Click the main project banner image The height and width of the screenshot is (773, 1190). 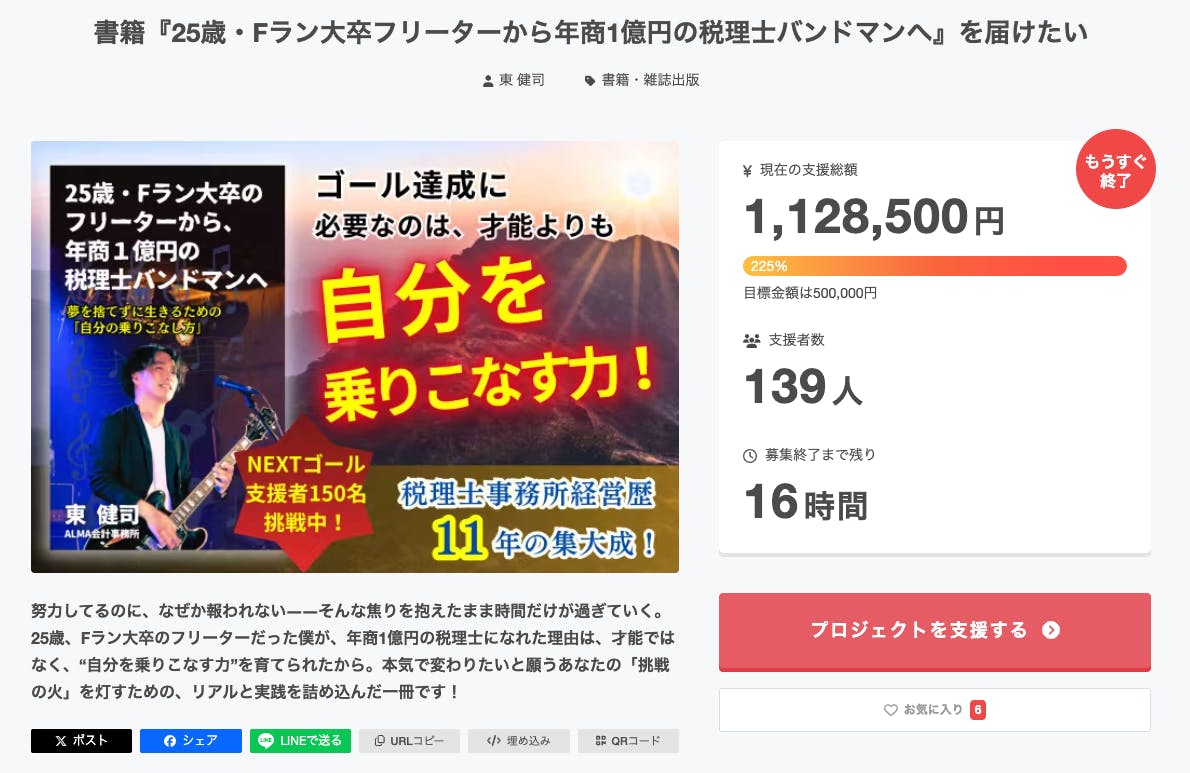355,356
